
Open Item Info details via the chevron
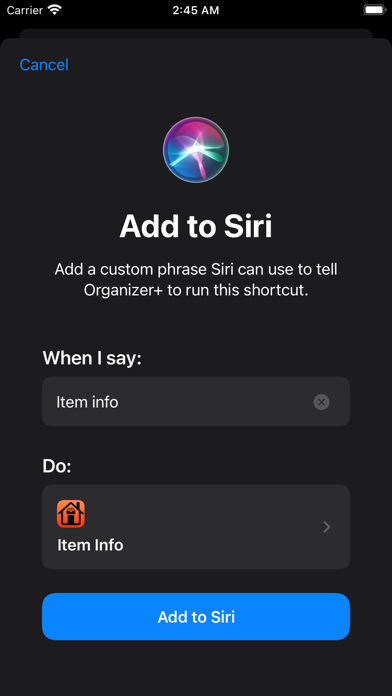(x=327, y=527)
